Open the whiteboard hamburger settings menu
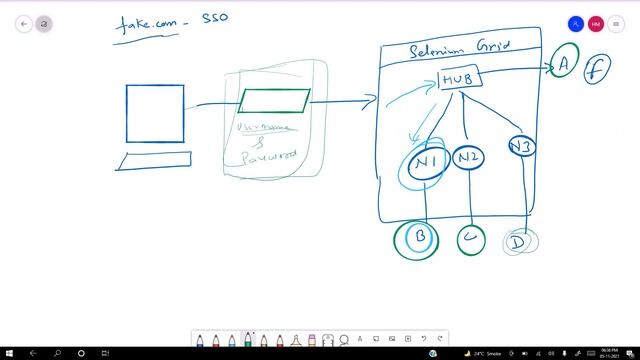 pos(616,24)
